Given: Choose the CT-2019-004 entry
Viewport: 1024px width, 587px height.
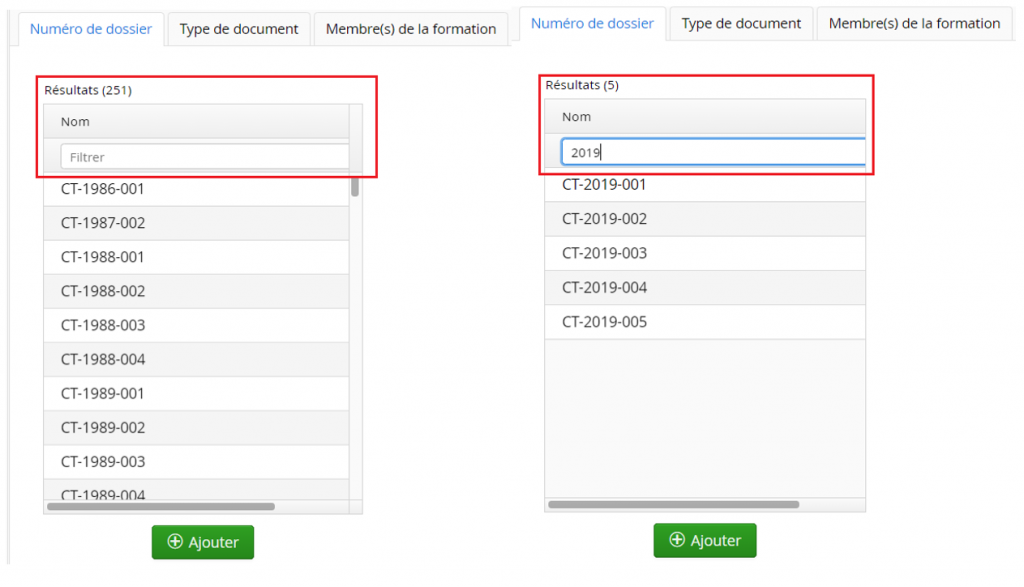Looking at the screenshot, I should click(x=704, y=288).
